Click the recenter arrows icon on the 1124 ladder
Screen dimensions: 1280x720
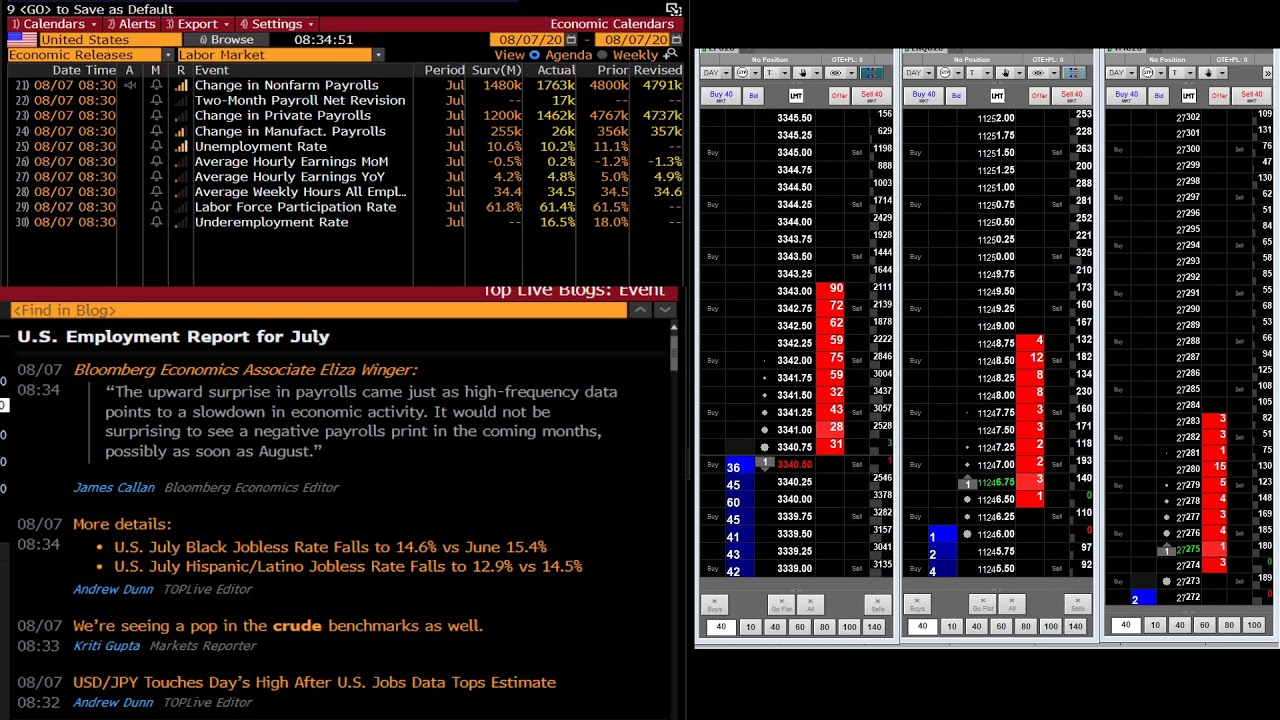[x=1075, y=73]
